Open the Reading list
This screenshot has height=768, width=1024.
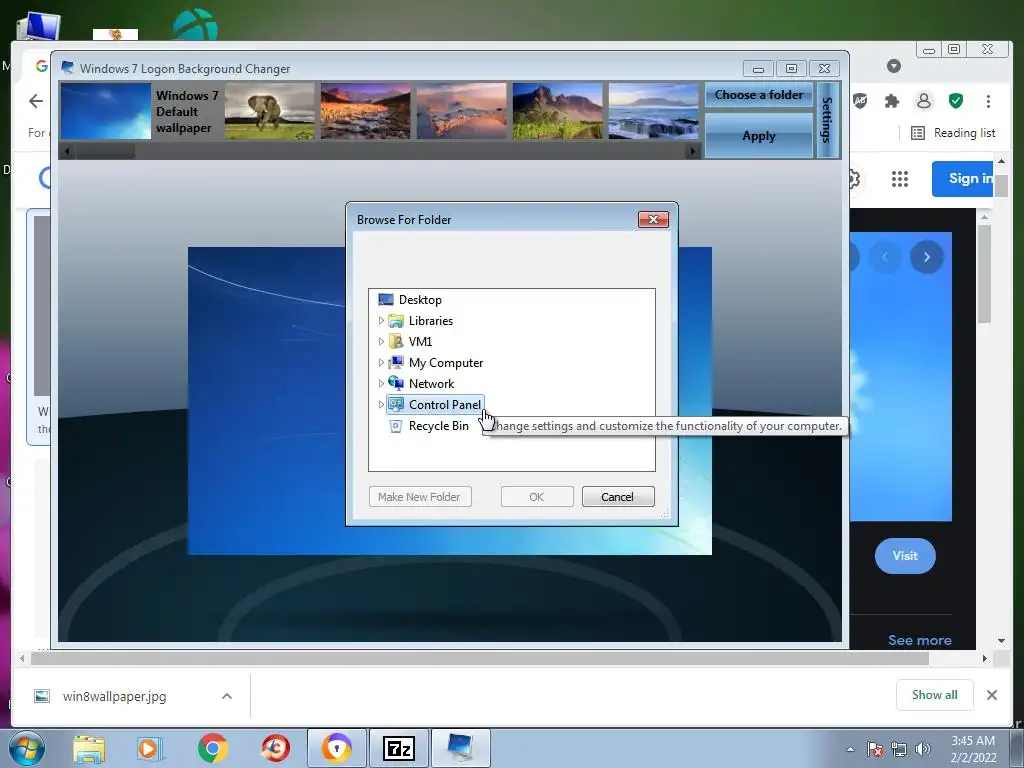pos(953,133)
